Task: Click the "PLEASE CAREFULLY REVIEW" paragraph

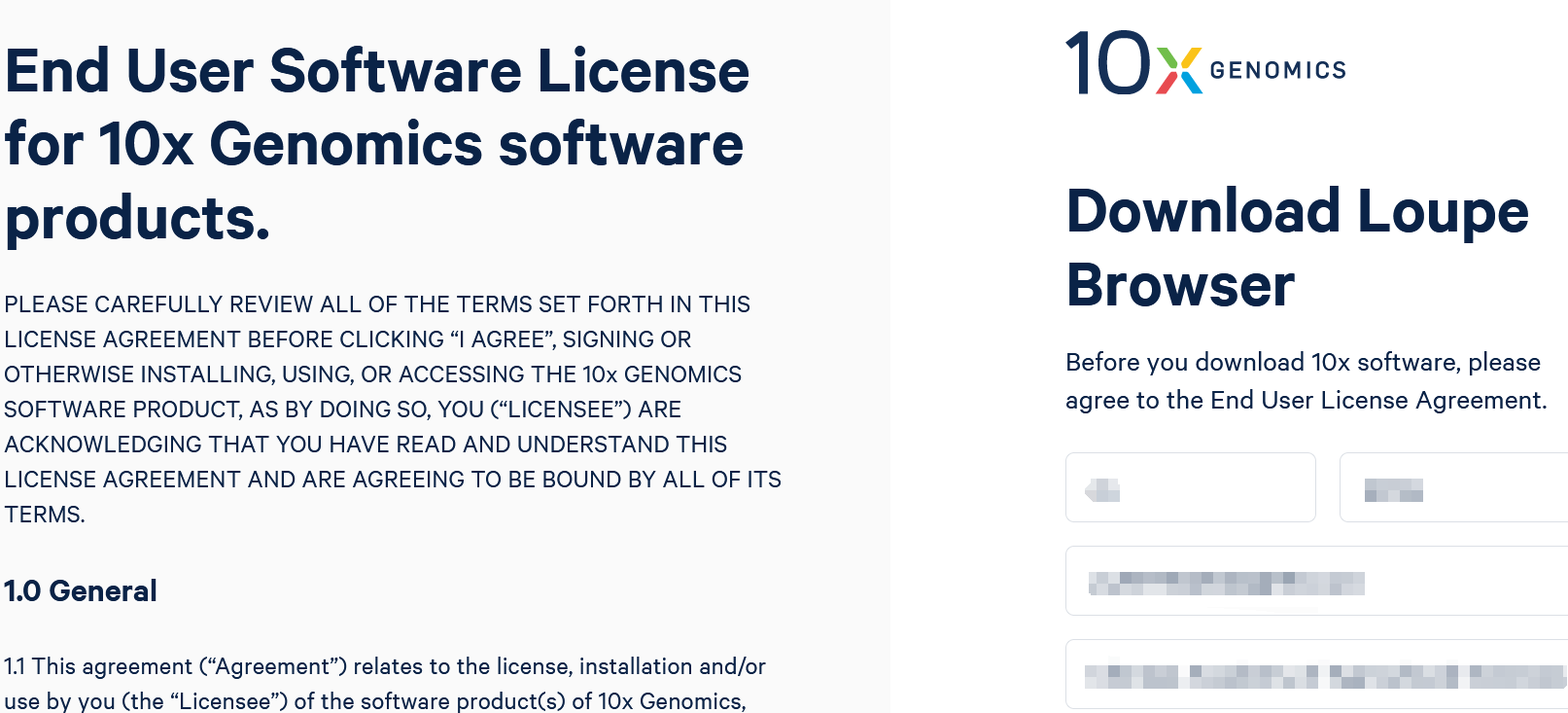Action: pos(393,410)
